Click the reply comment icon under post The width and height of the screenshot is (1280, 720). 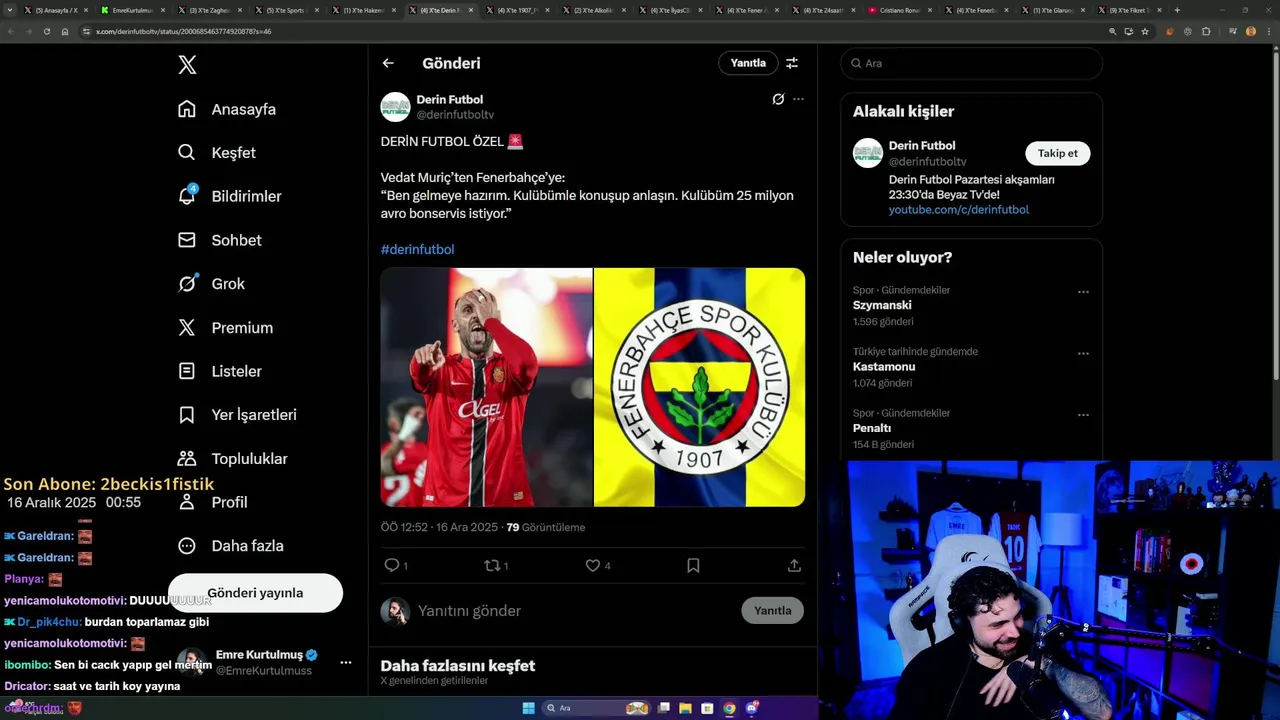(392, 565)
